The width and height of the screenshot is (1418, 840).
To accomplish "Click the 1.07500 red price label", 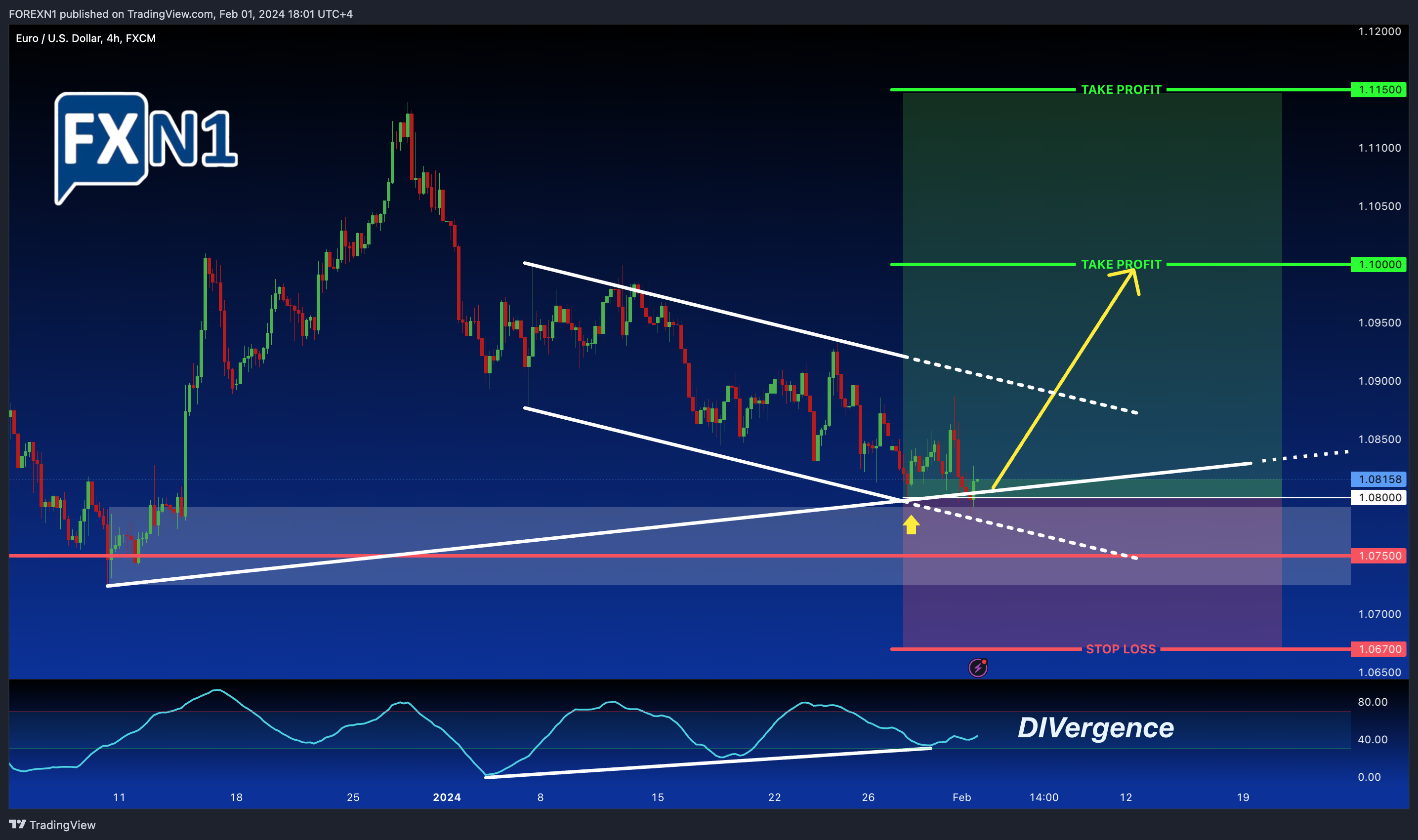I will [x=1378, y=556].
